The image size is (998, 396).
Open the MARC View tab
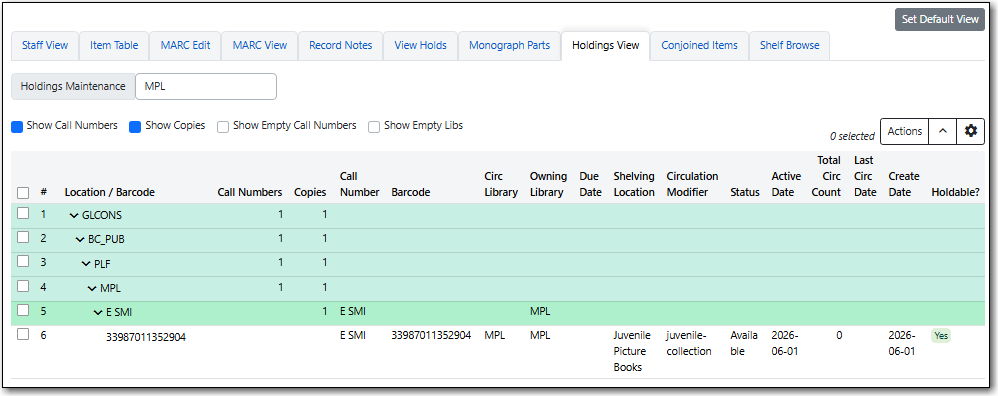[260, 46]
